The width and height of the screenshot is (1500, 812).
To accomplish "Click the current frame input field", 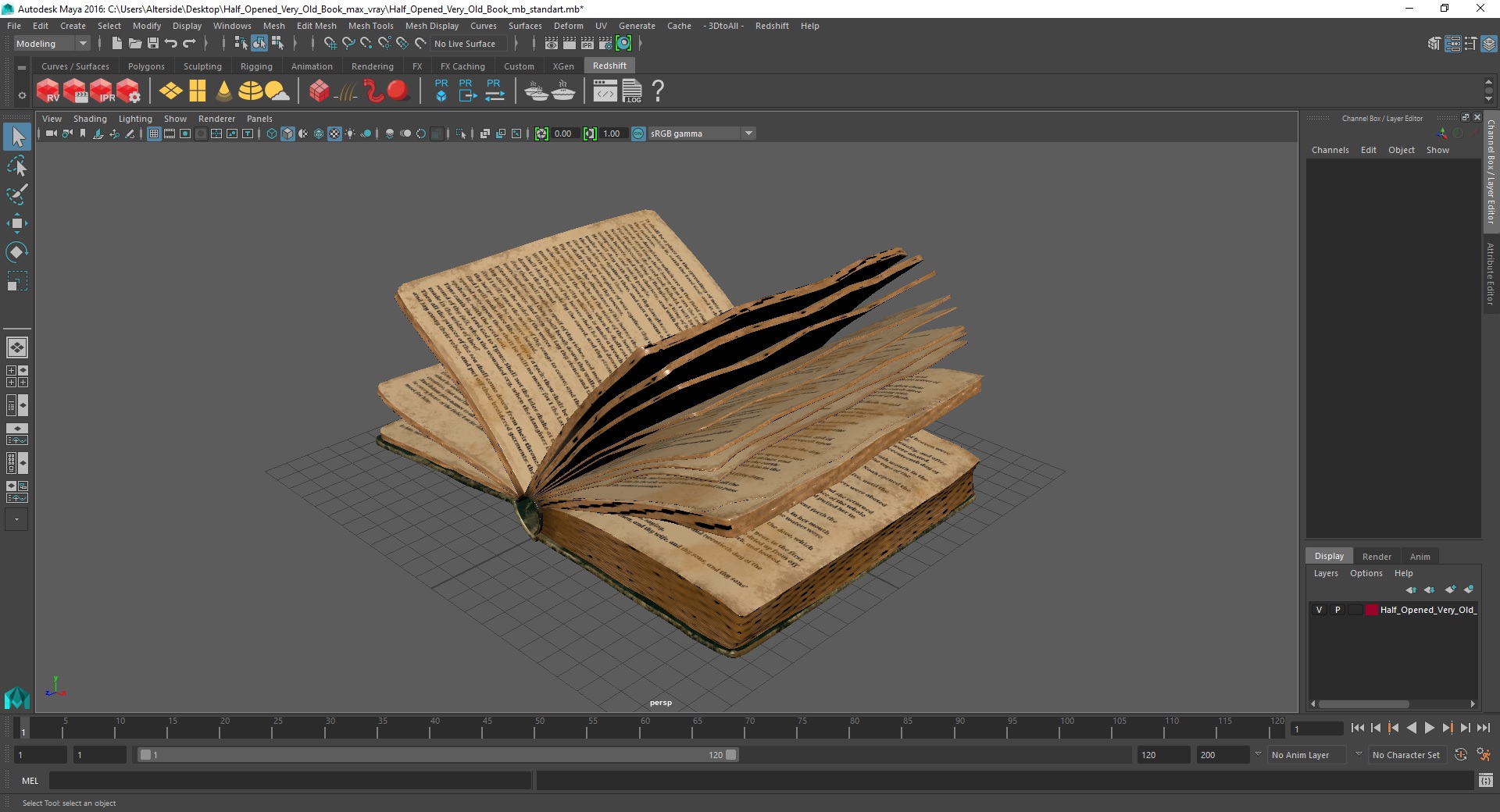I will [1317, 728].
